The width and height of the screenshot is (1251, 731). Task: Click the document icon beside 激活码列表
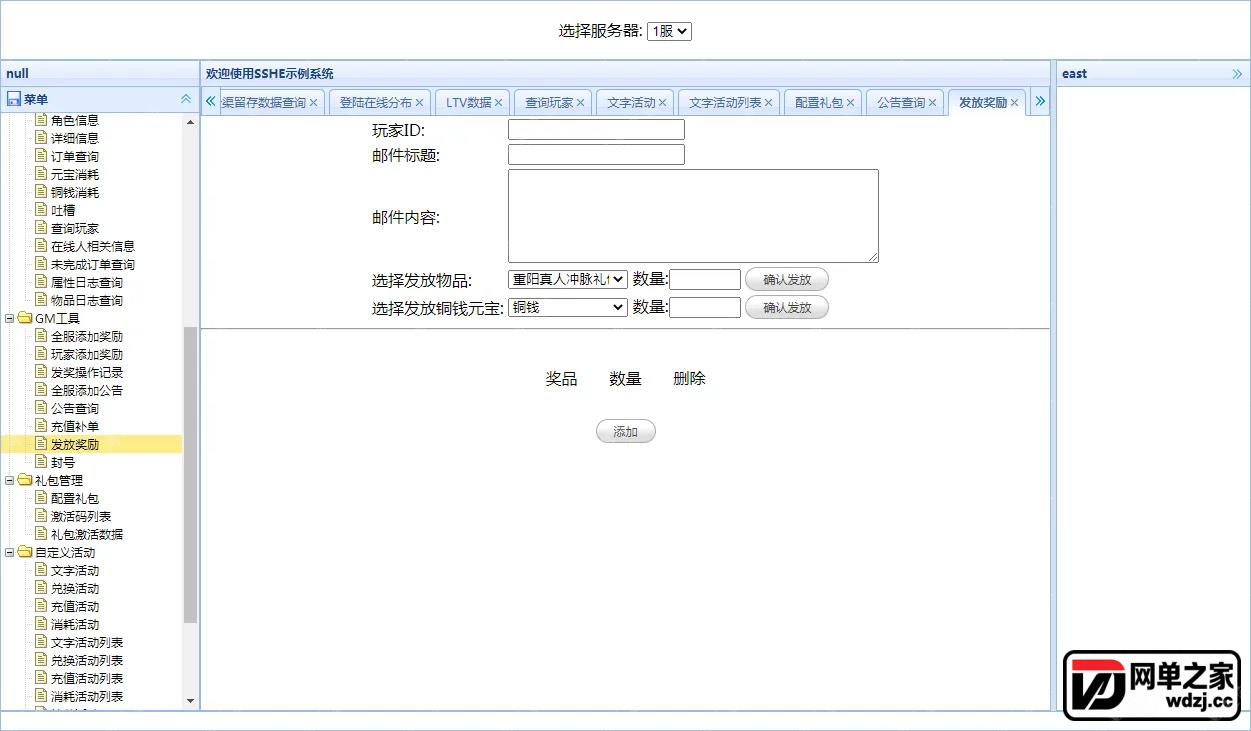click(x=41, y=516)
